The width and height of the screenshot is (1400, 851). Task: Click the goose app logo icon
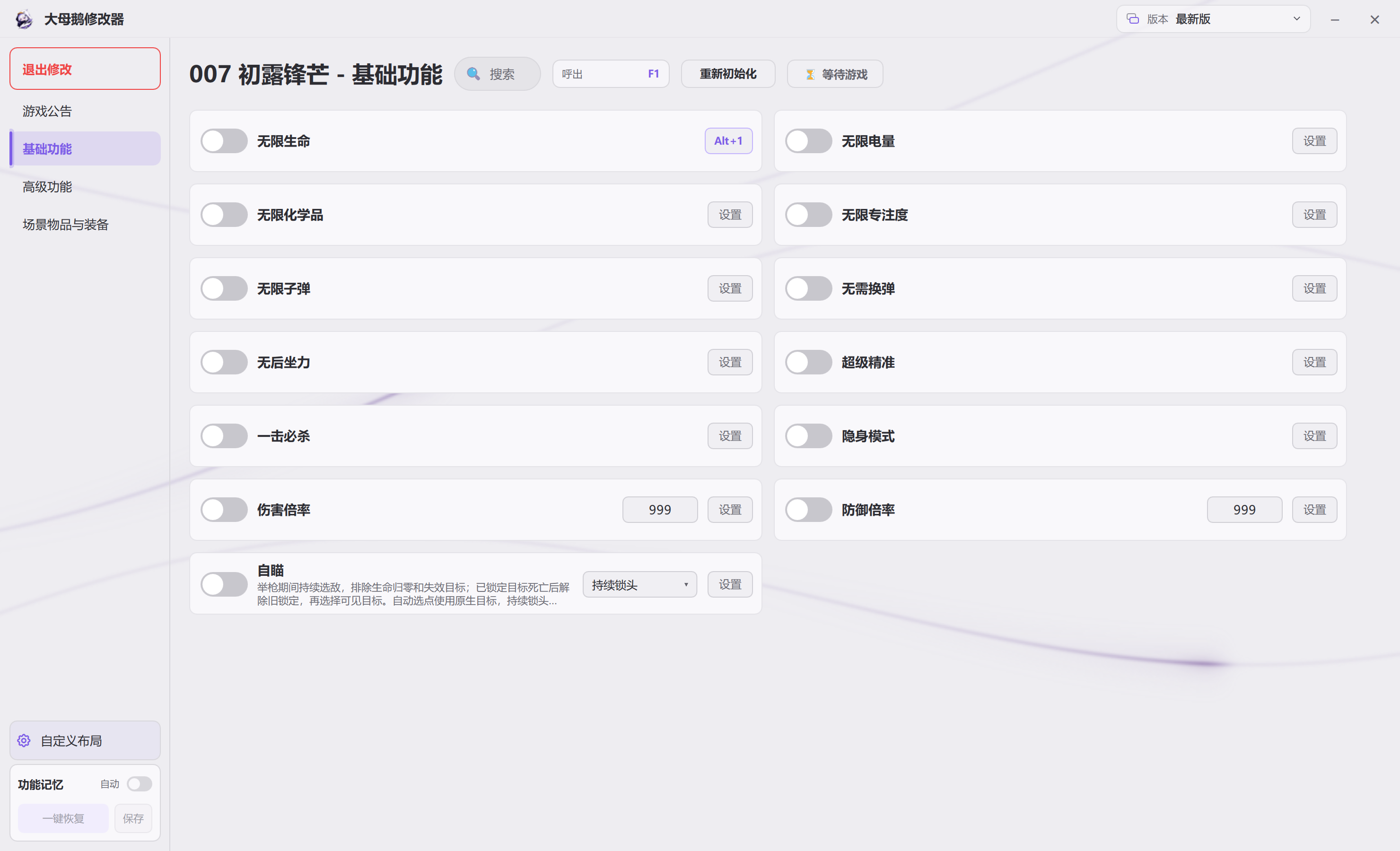click(24, 19)
